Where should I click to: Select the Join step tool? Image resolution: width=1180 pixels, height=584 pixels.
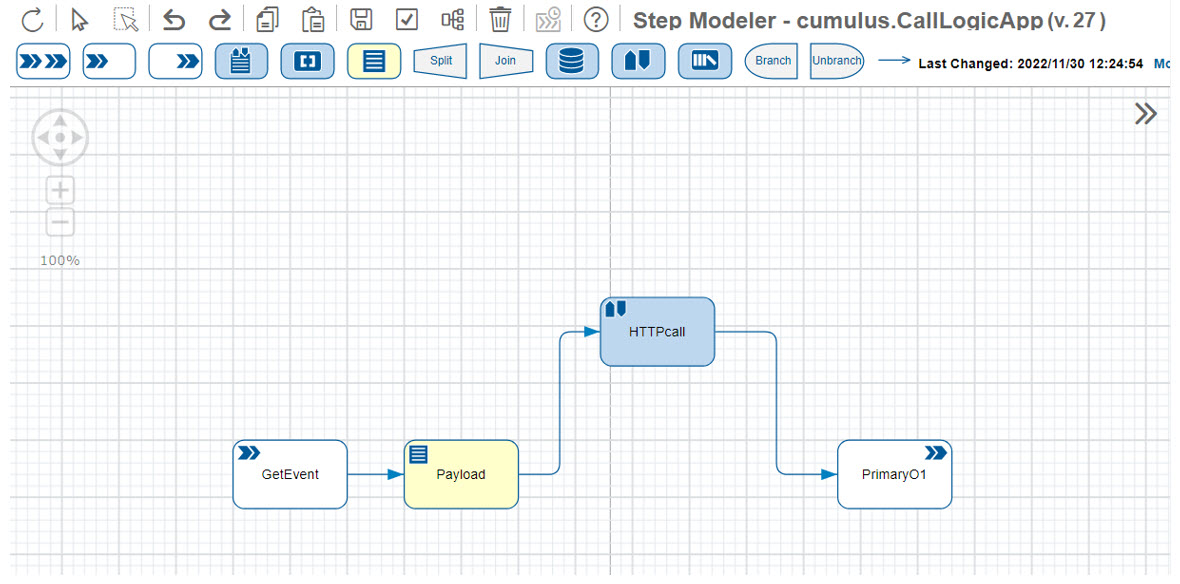(505, 61)
